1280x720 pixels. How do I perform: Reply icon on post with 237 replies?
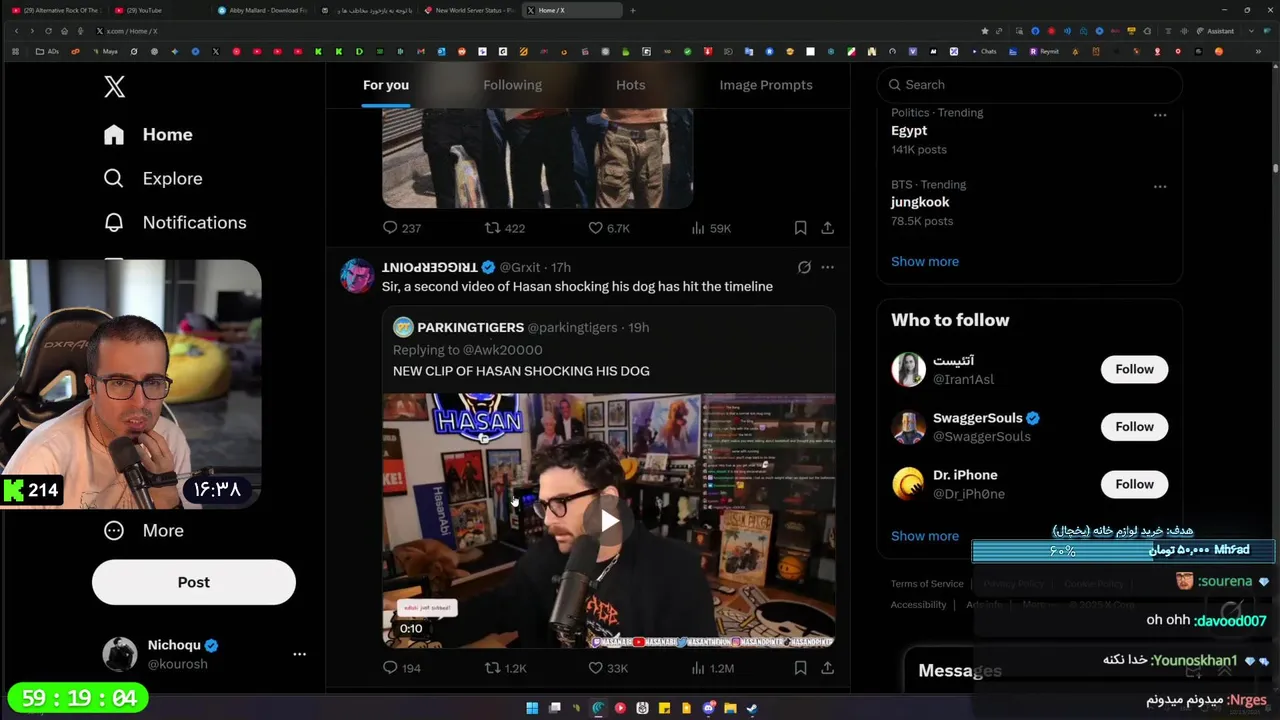tap(391, 228)
